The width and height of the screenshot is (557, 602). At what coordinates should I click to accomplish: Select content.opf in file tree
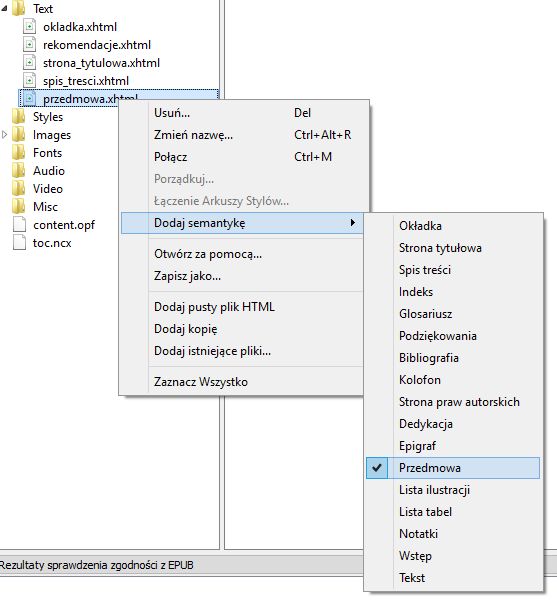(x=64, y=225)
